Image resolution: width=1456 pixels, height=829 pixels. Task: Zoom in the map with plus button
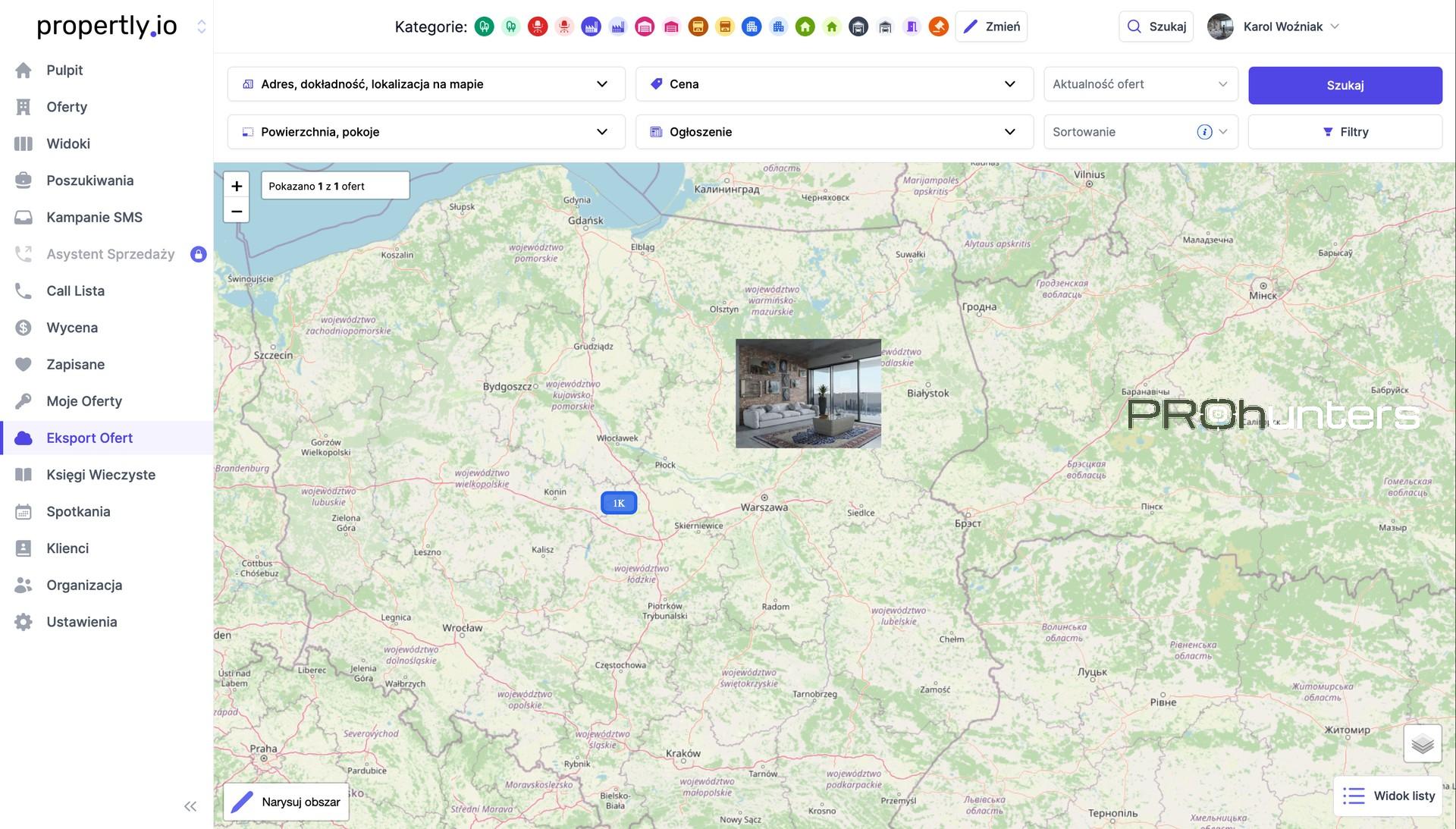(x=237, y=186)
